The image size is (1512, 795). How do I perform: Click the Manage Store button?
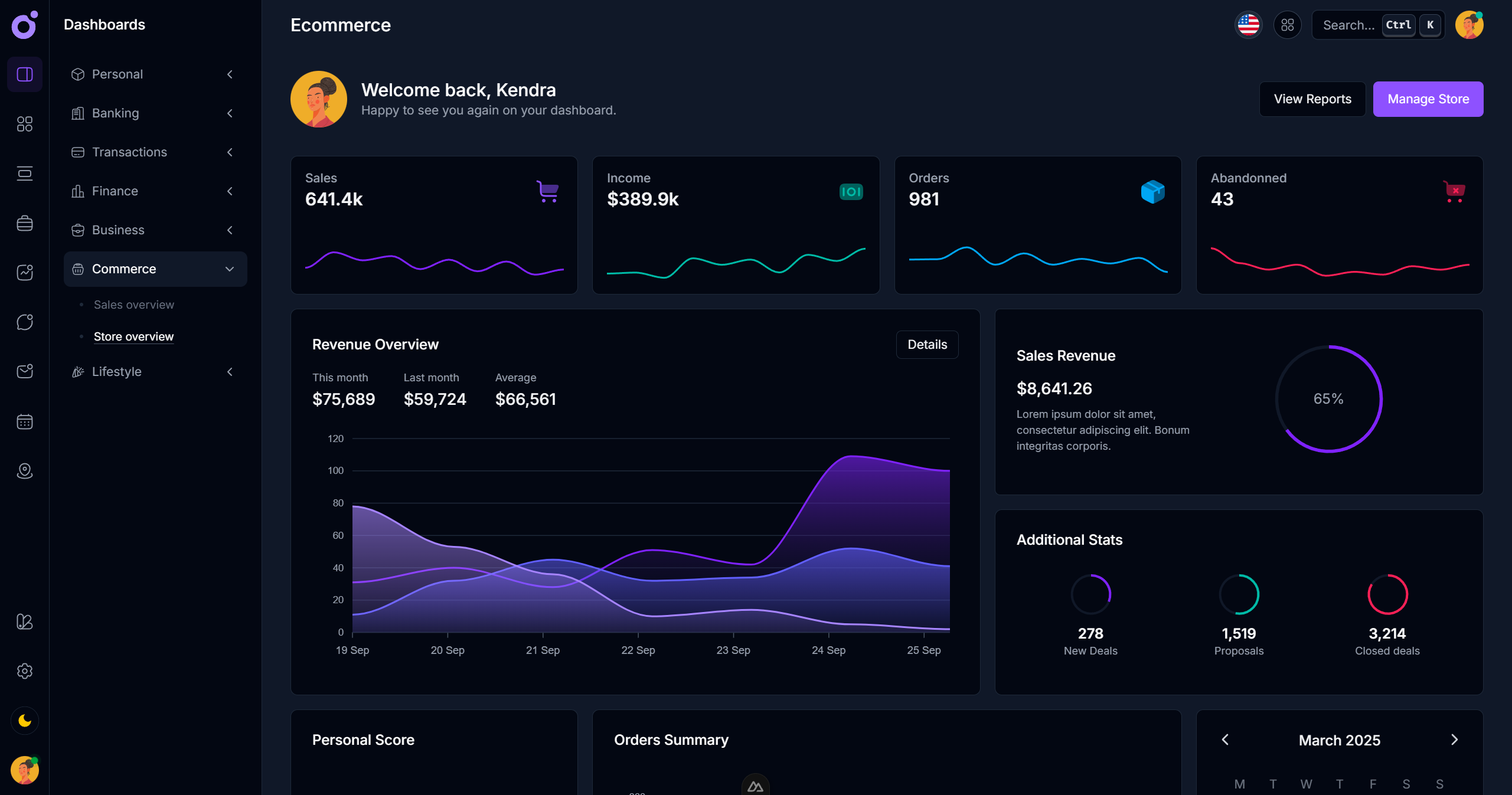click(1428, 99)
